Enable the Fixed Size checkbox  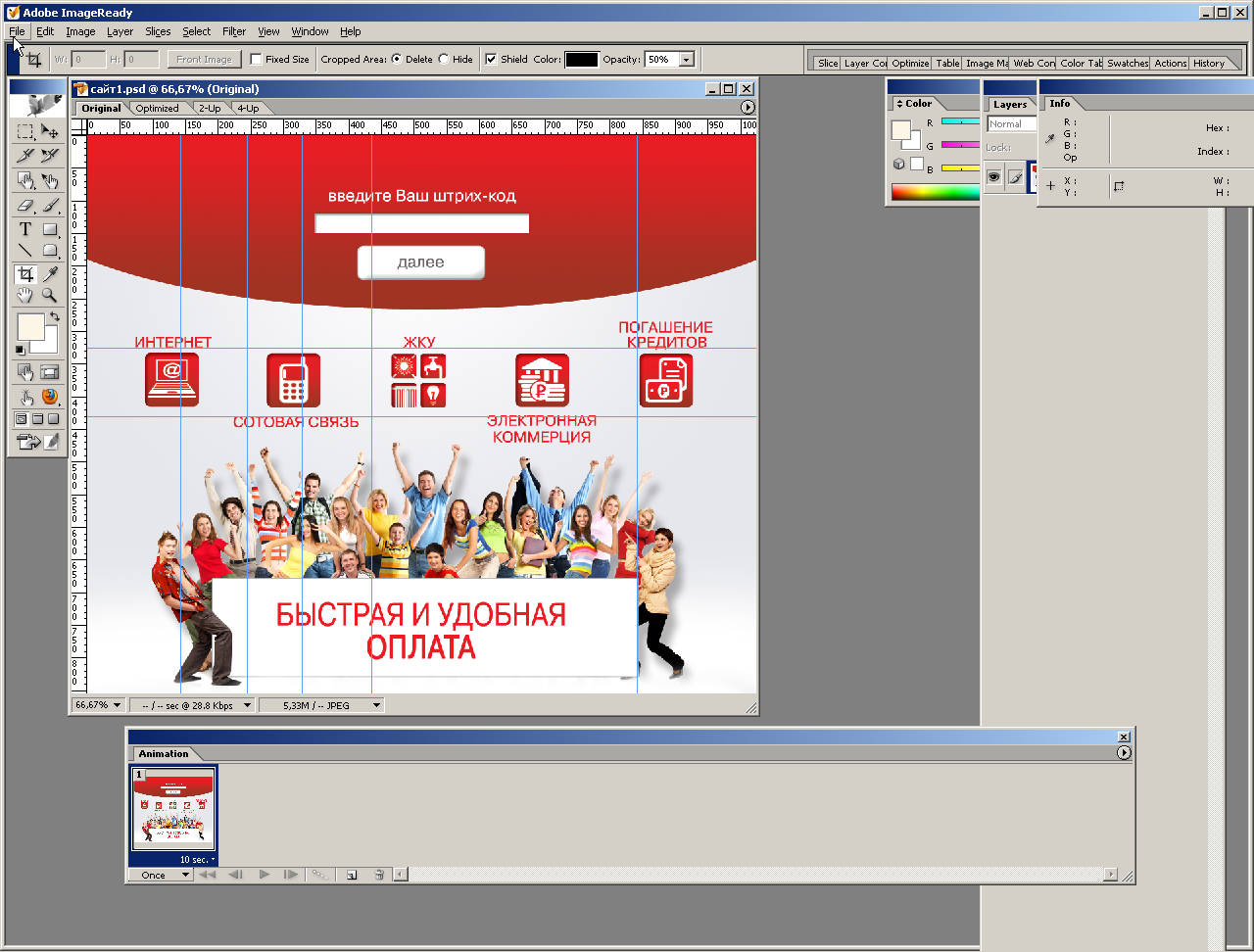(257, 59)
